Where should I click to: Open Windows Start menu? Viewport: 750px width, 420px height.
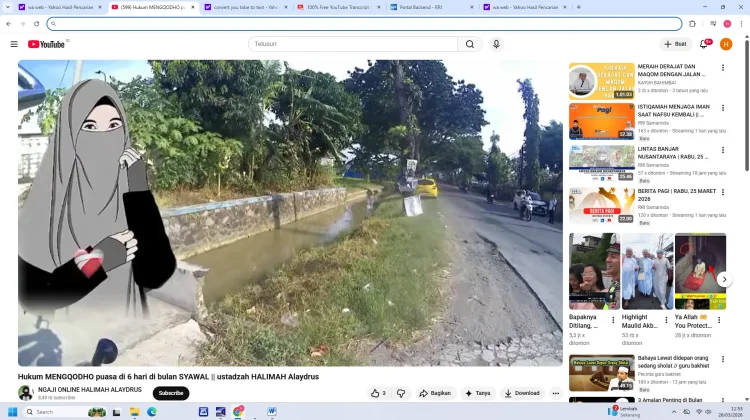pyautogui.click(x=12, y=412)
